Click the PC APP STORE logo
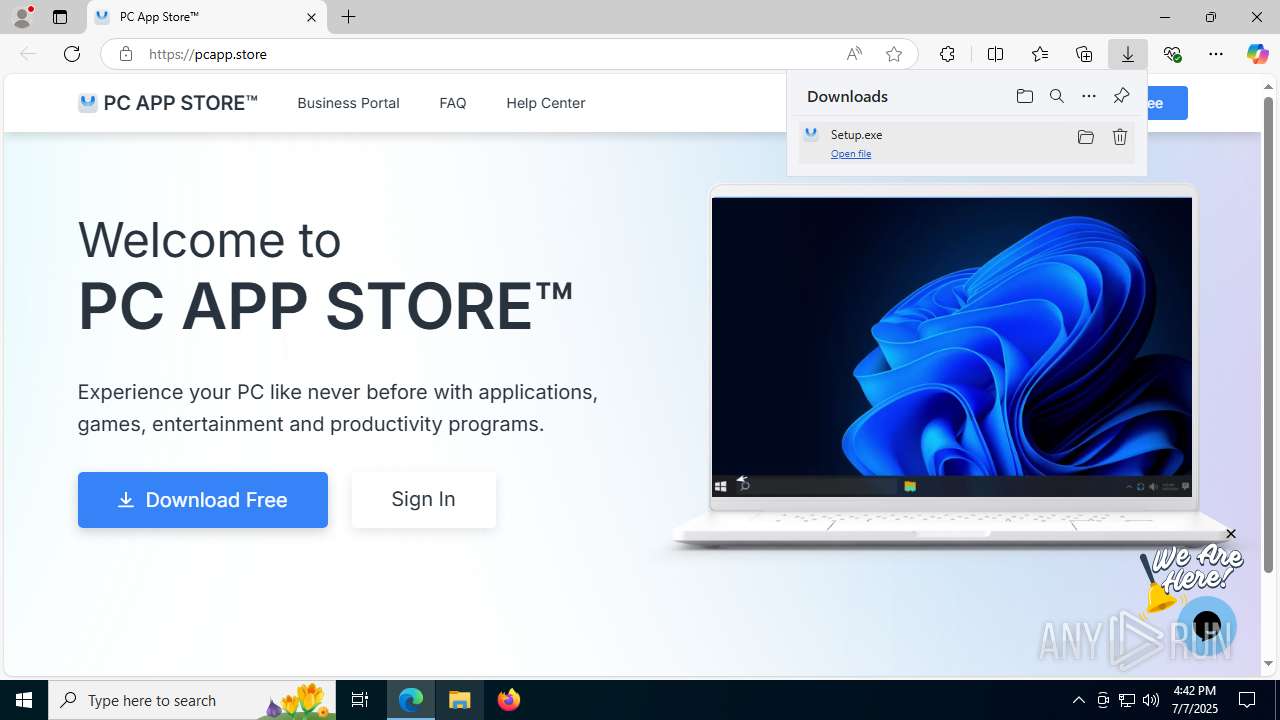1280x720 pixels. pyautogui.click(x=168, y=103)
